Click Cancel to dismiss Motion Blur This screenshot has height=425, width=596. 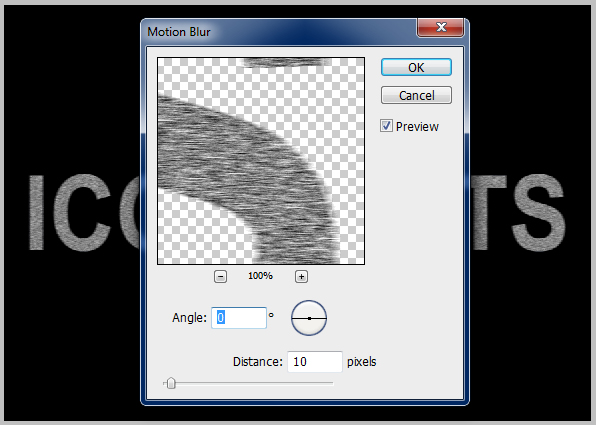pos(416,95)
